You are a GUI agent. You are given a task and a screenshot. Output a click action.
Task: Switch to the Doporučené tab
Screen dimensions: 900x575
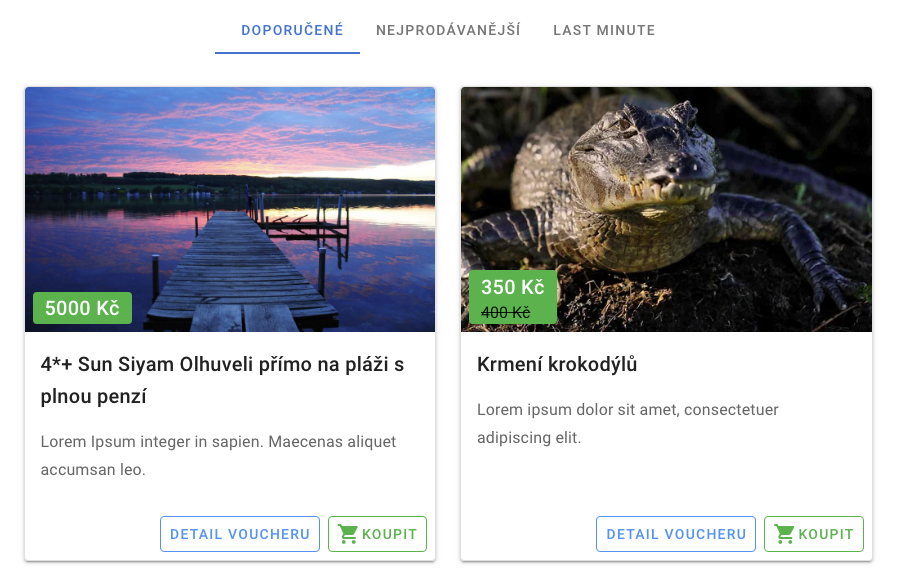(292, 30)
